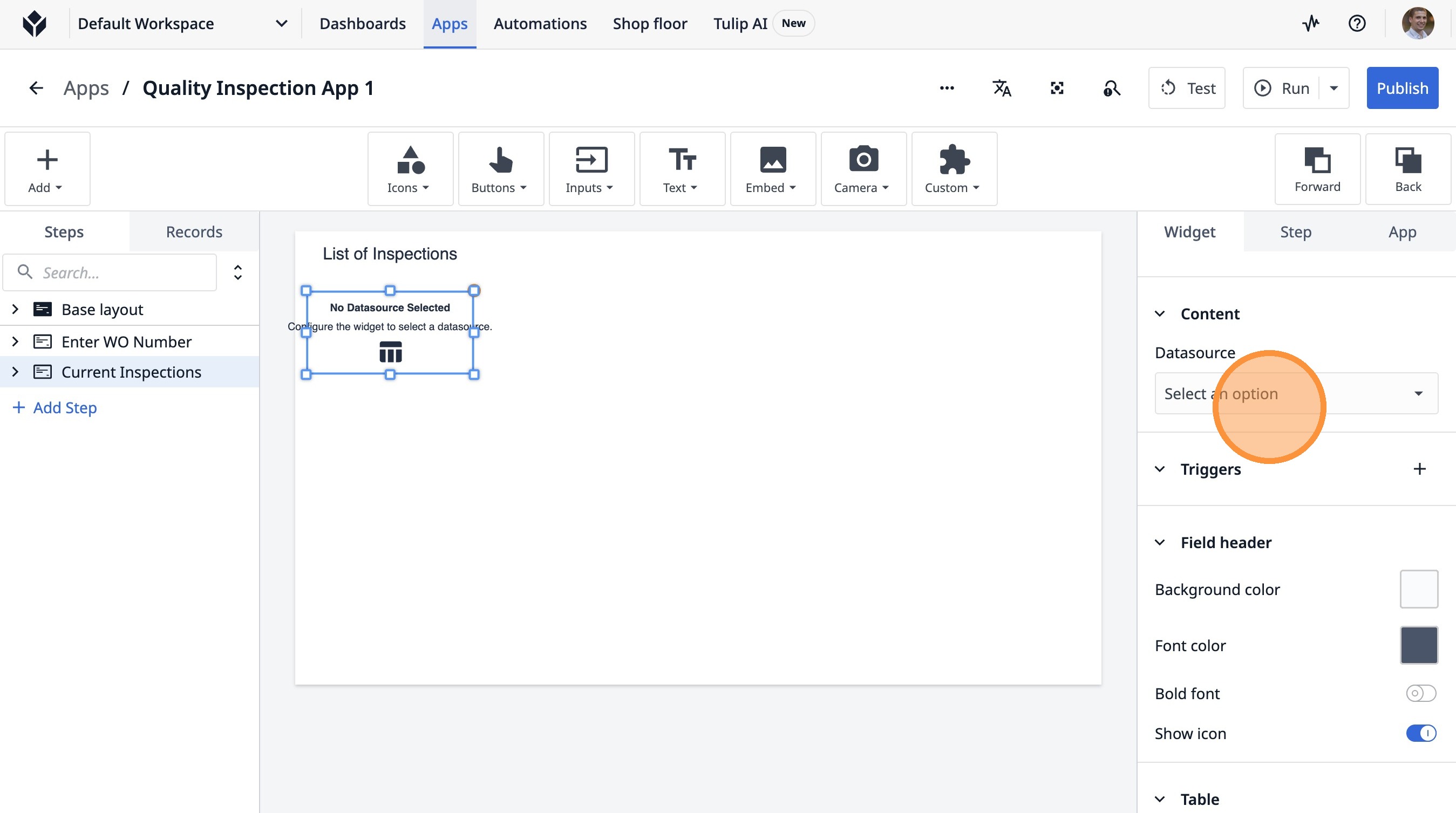1456x813 pixels.
Task: Click the three-dots more options icon
Action: pyautogui.click(x=947, y=88)
